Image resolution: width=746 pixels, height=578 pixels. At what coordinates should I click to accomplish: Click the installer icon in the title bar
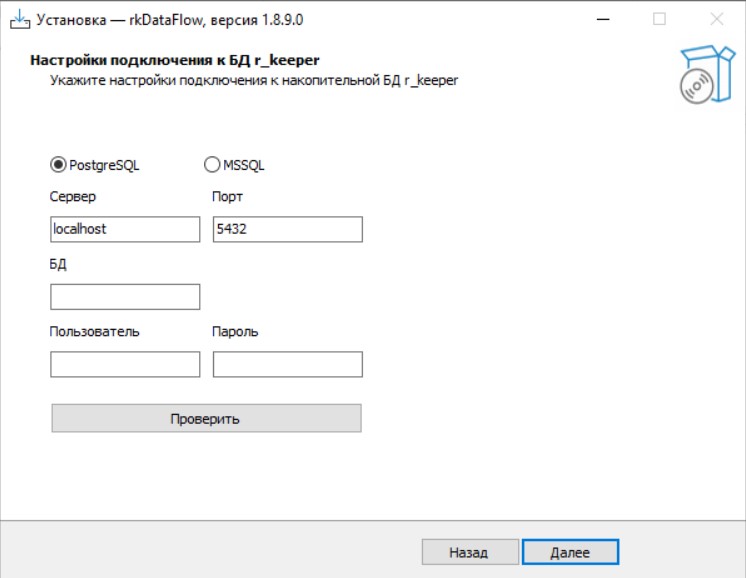pyautogui.click(x=18, y=19)
